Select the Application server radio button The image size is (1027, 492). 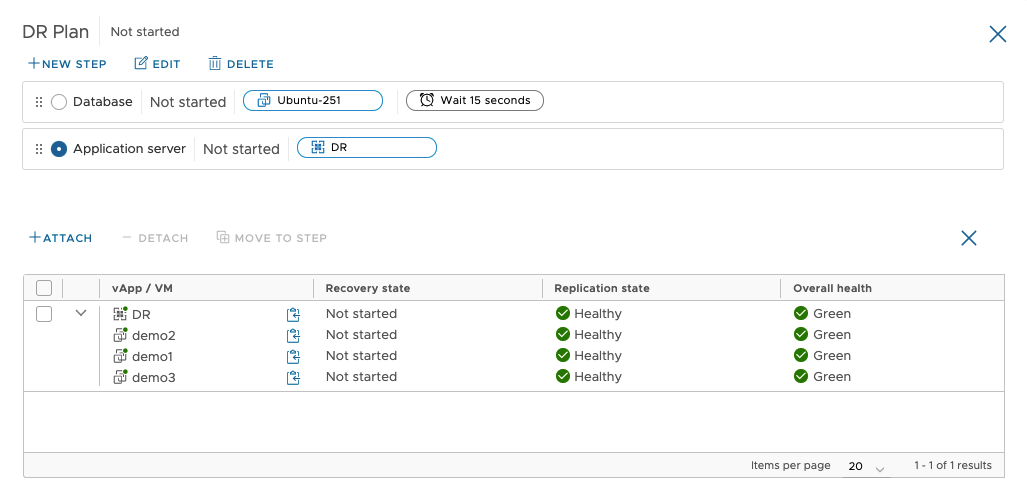(x=59, y=149)
